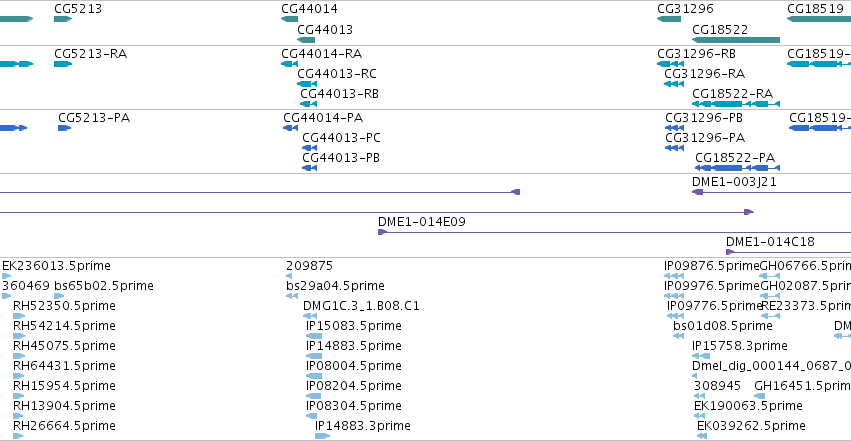The image size is (851, 441).
Task: Click the IP15083.5prime EST glyph
Action: (314, 336)
